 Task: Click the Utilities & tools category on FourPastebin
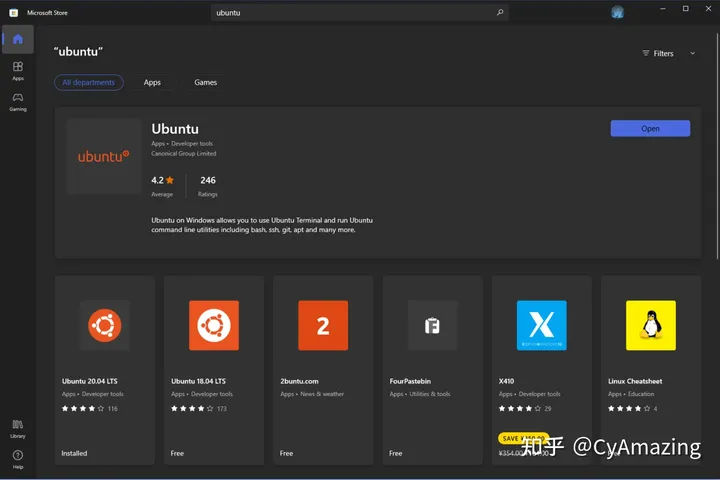pyautogui.click(x=430, y=394)
